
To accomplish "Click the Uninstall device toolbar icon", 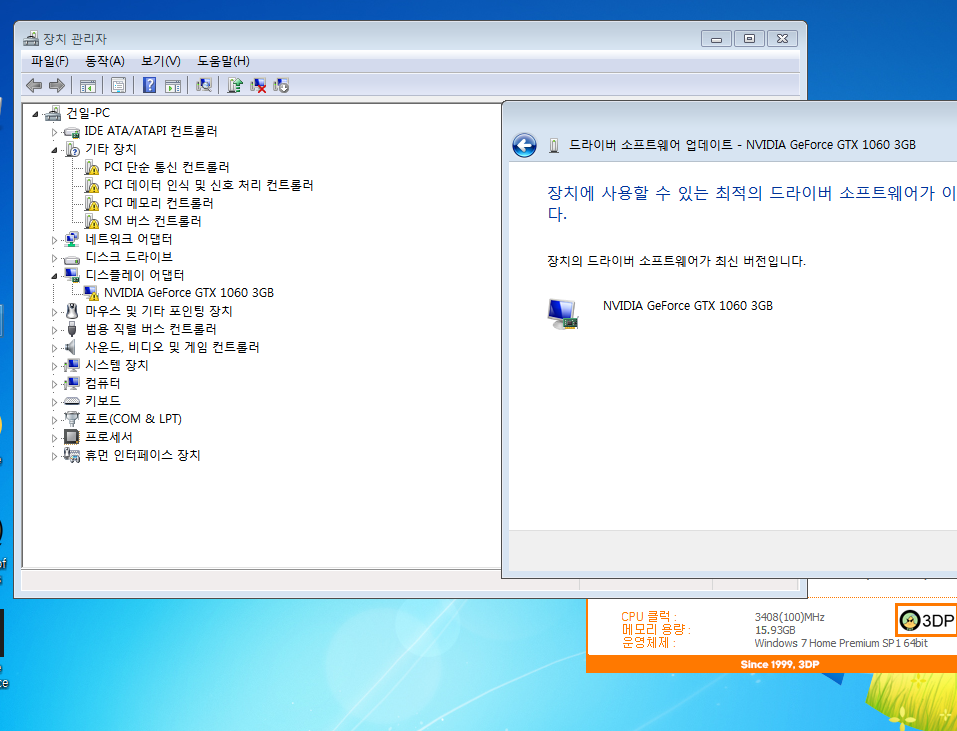I will click(x=258, y=85).
